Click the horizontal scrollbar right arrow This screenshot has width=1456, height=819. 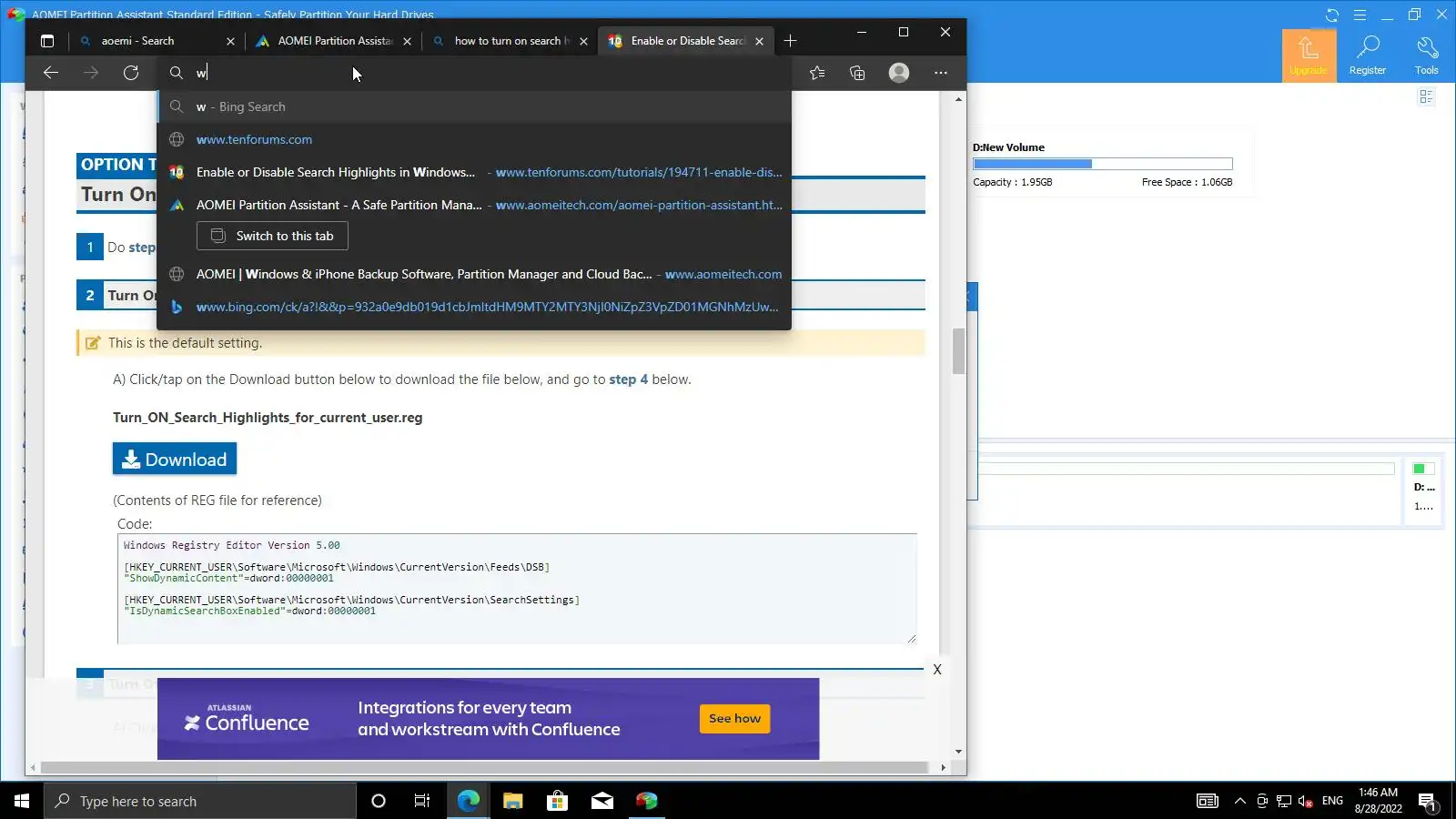943,768
